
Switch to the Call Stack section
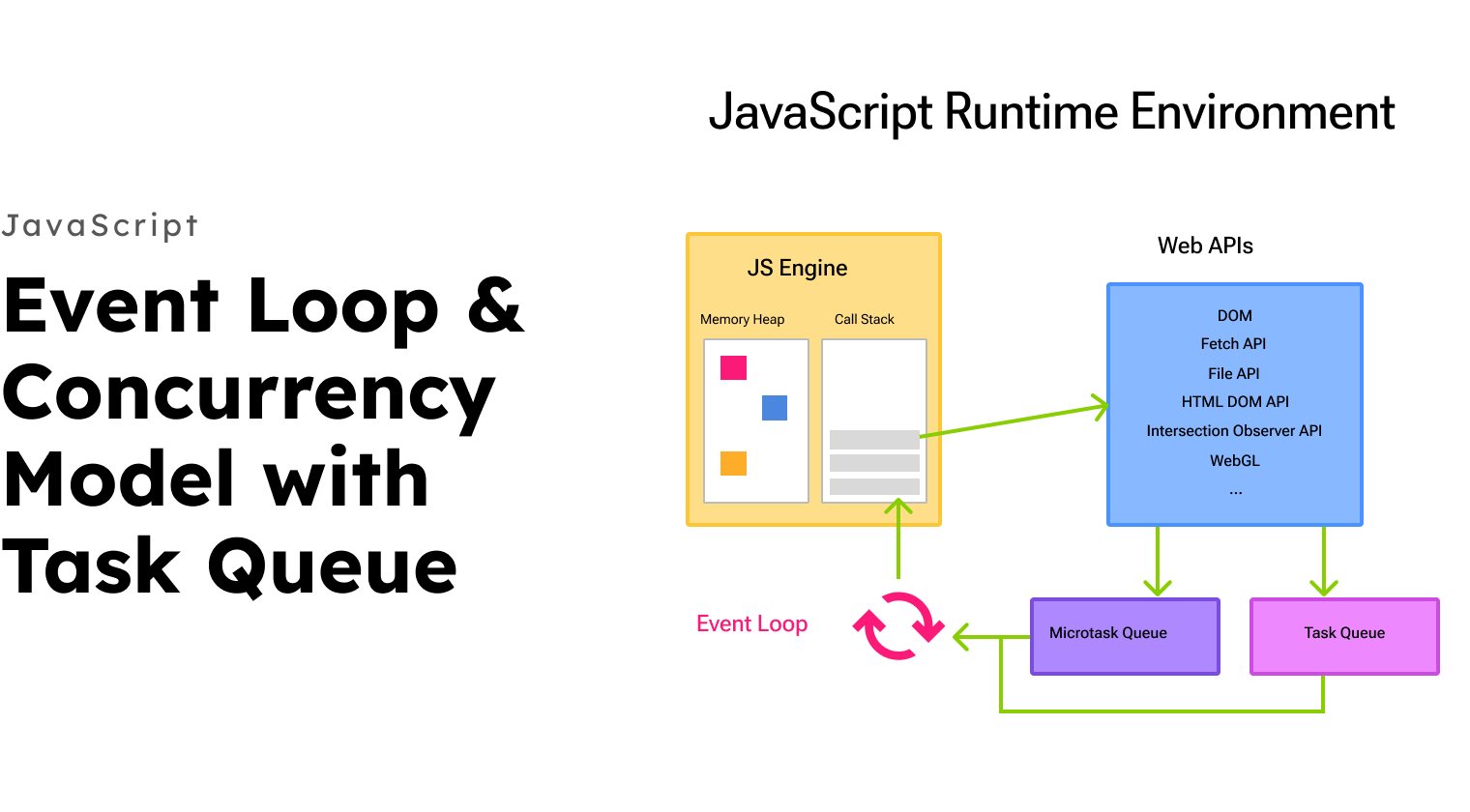[864, 319]
